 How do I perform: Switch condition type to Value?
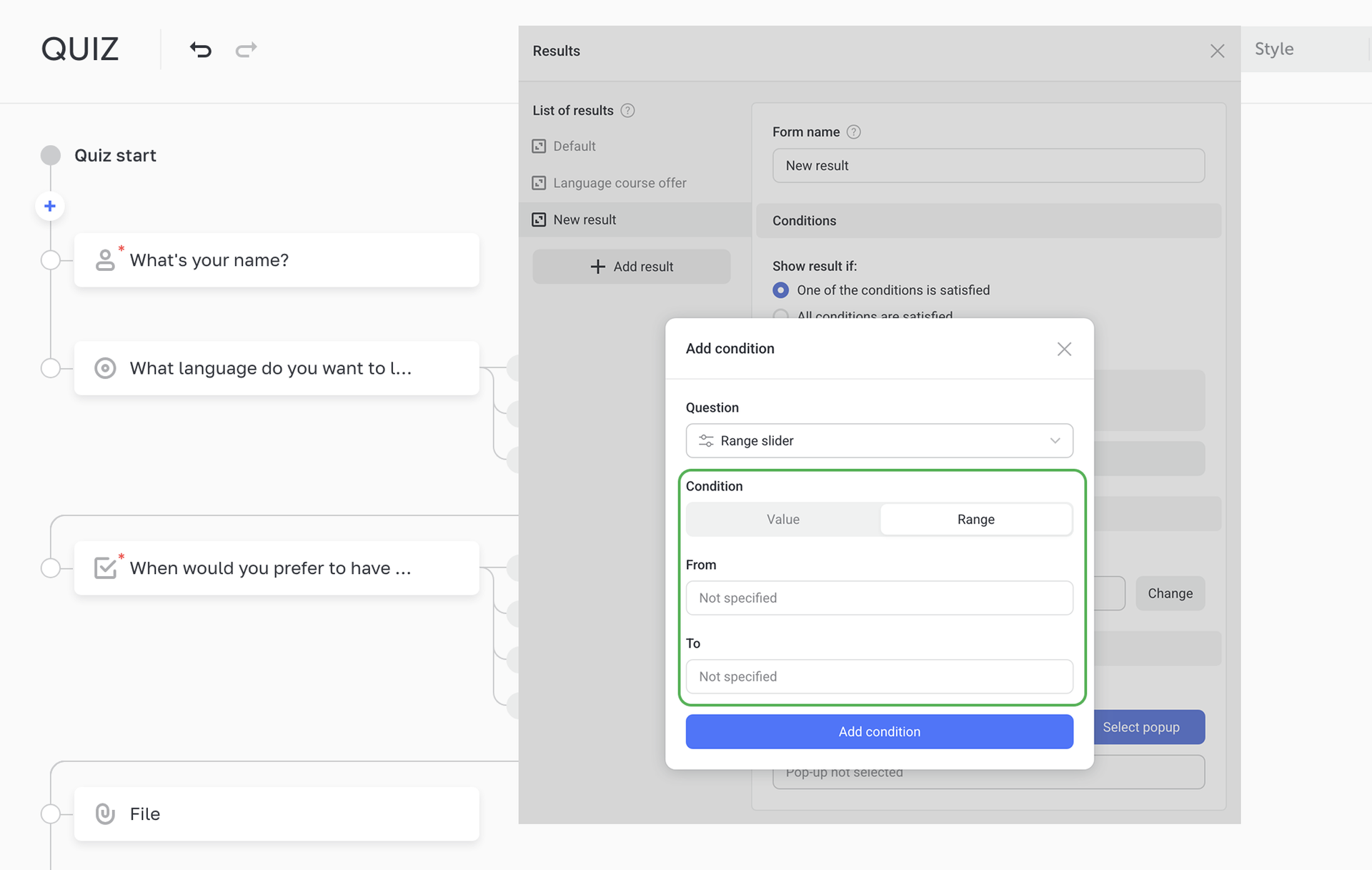coord(783,520)
